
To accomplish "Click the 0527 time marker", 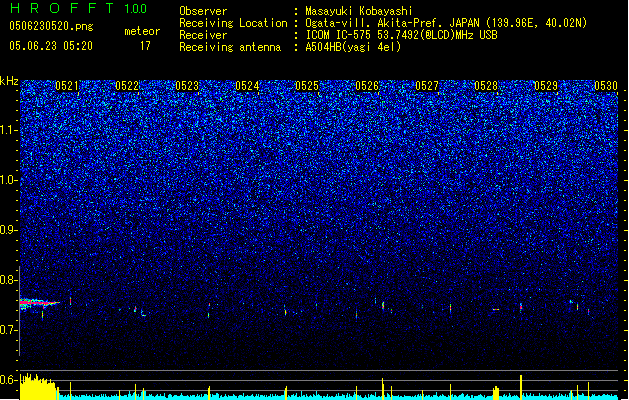I will tap(427, 86).
